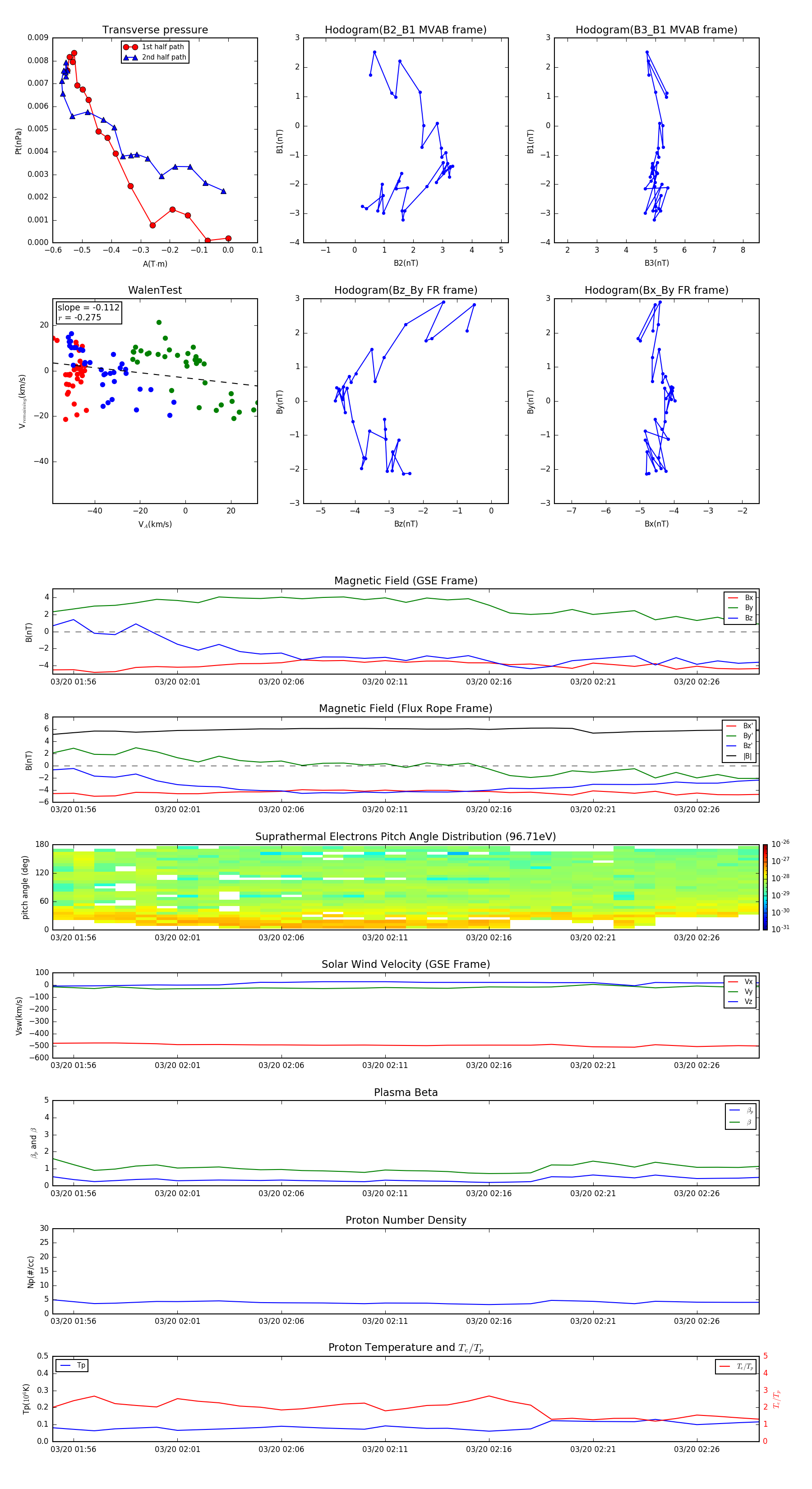812x1489 pixels.
Task: Click the 'Hodogram(B3_B1 MVAB frame)' title
Action: 656,30
